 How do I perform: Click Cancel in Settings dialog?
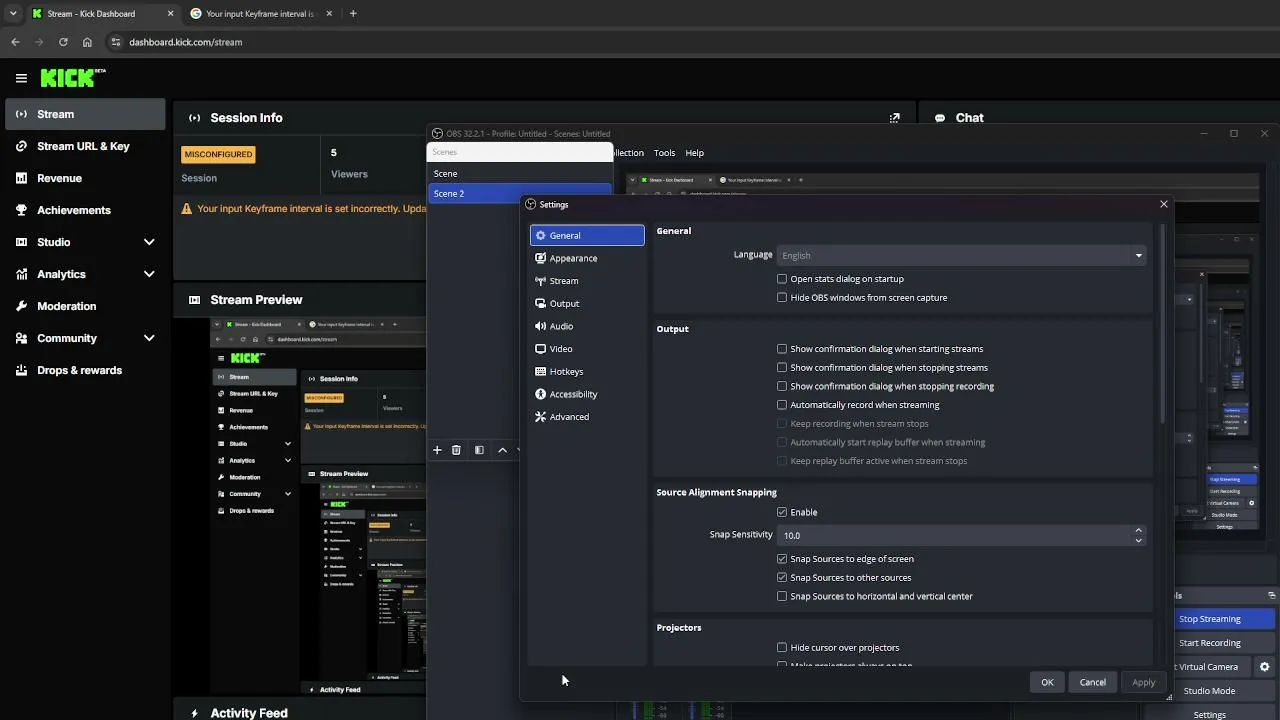click(1093, 682)
